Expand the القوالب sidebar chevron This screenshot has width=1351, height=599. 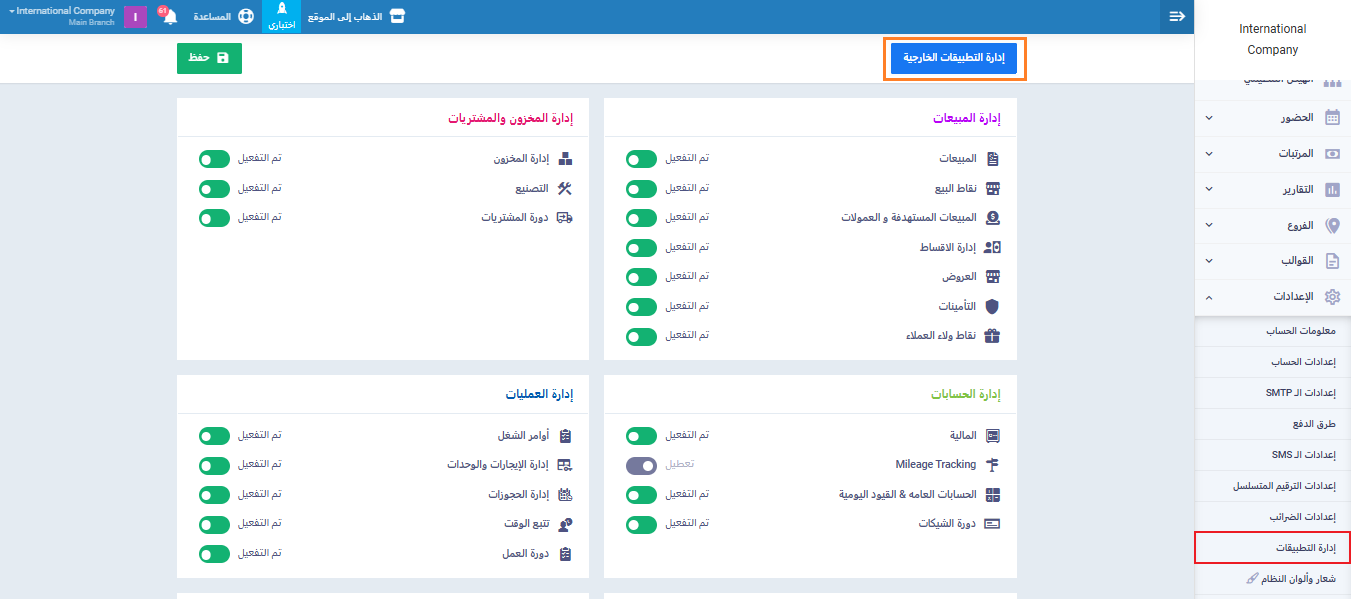coord(1209,262)
